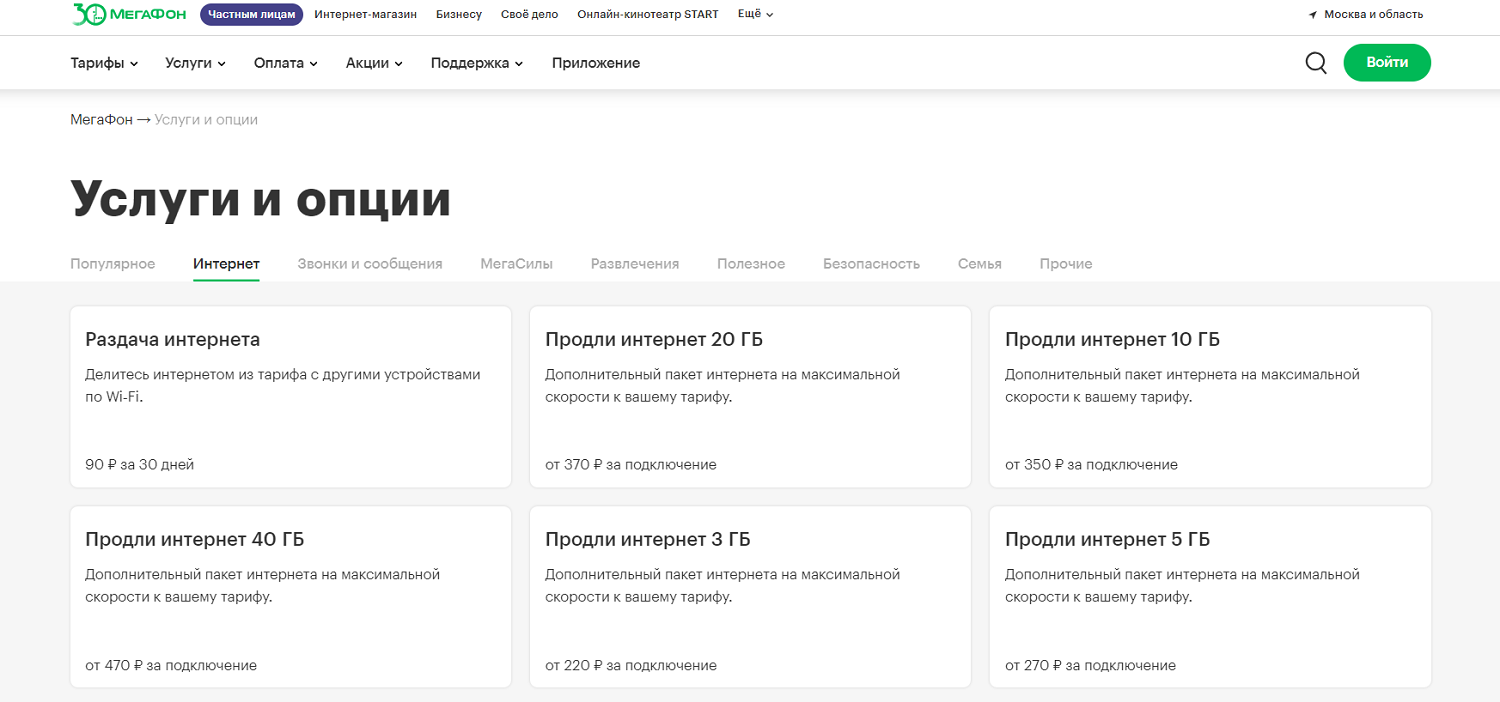Click the text от 220 ₽ за подключение

click(631, 665)
